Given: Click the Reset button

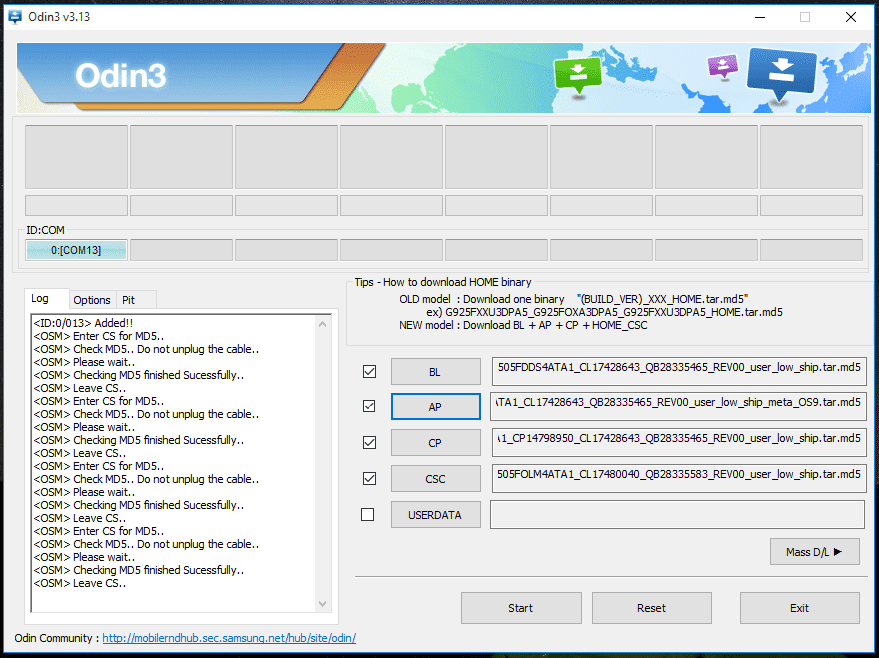Looking at the screenshot, I should click(x=651, y=608).
